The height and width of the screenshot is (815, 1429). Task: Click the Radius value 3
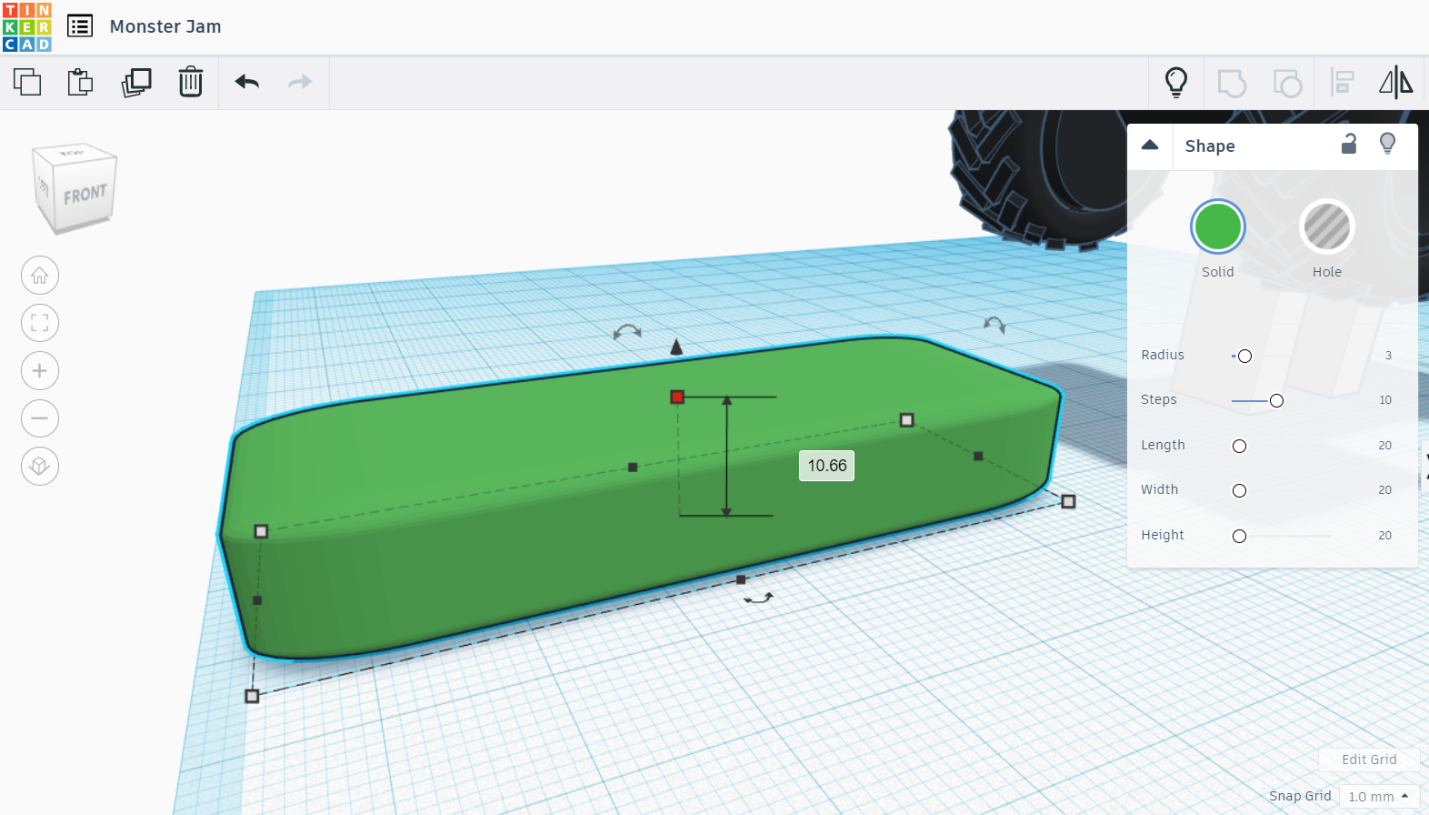point(1388,356)
